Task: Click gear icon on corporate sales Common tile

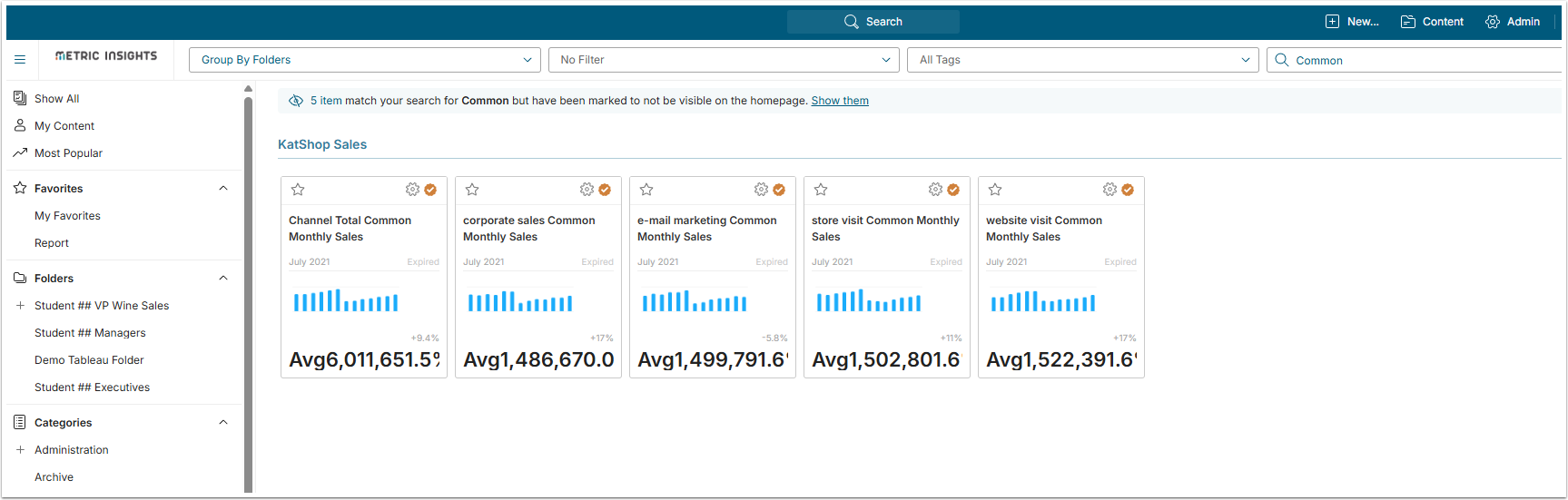Action: pyautogui.click(x=587, y=190)
